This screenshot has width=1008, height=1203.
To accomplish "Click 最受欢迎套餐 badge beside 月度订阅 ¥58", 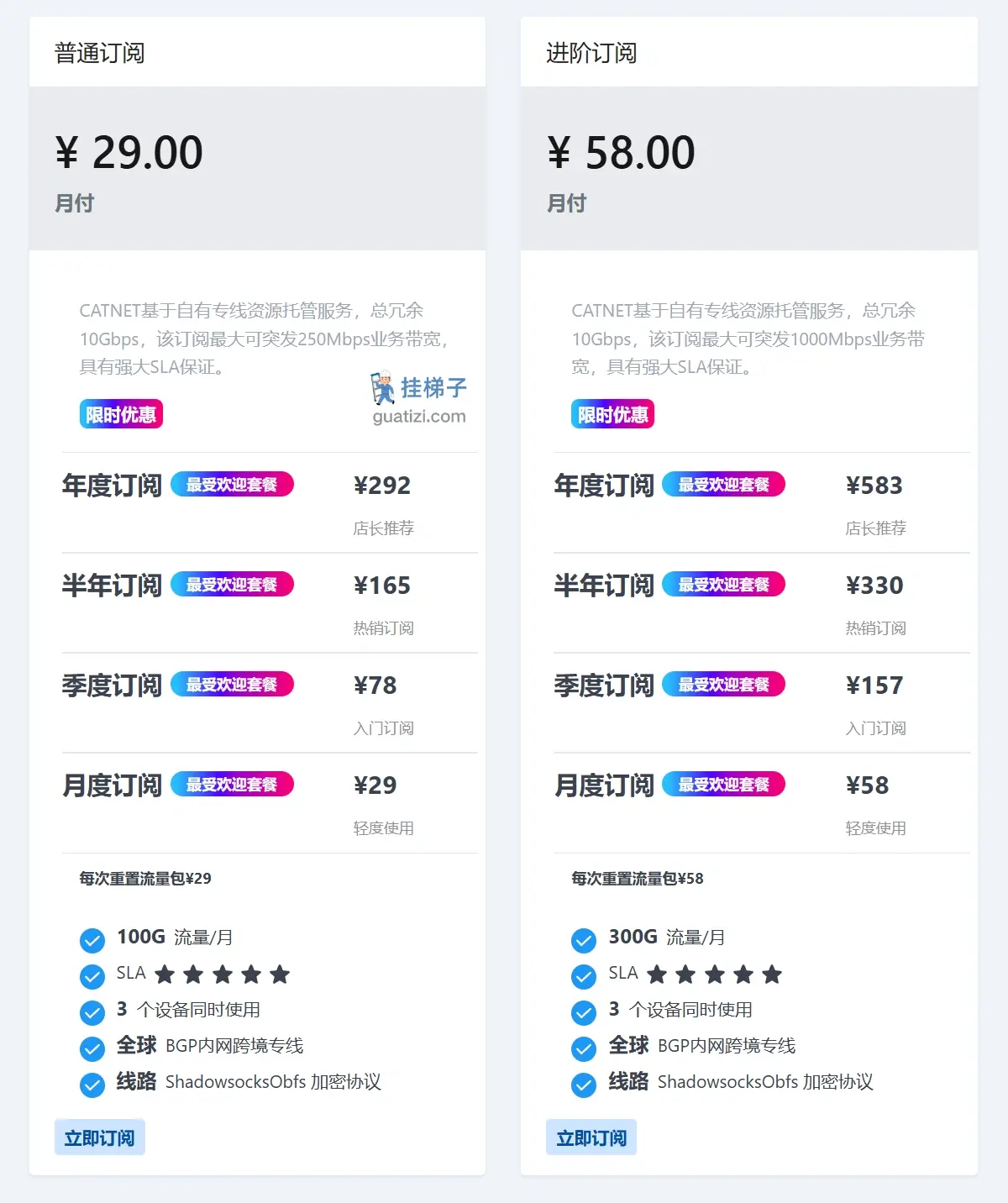I will coord(723,785).
